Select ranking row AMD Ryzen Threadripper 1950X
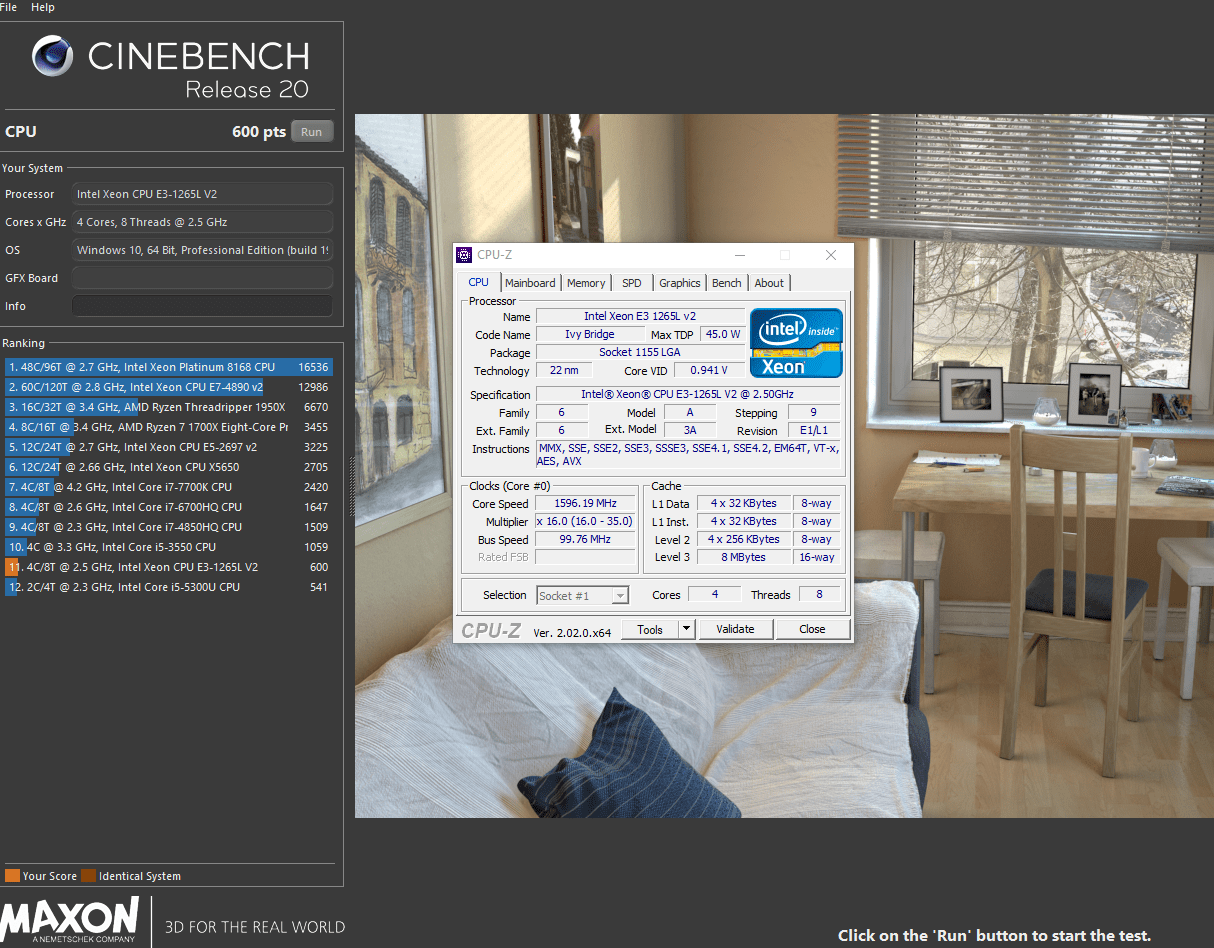The height and width of the screenshot is (948, 1214). [168, 407]
